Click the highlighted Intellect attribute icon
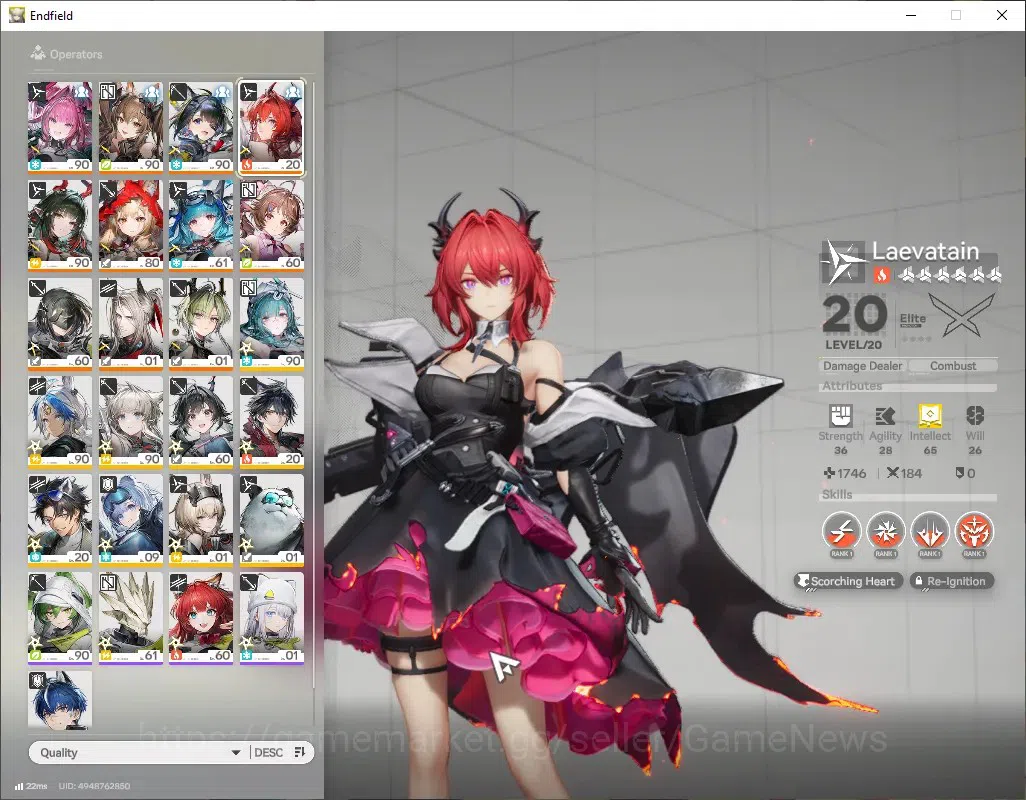Screen dimensions: 1026x800 (930, 415)
